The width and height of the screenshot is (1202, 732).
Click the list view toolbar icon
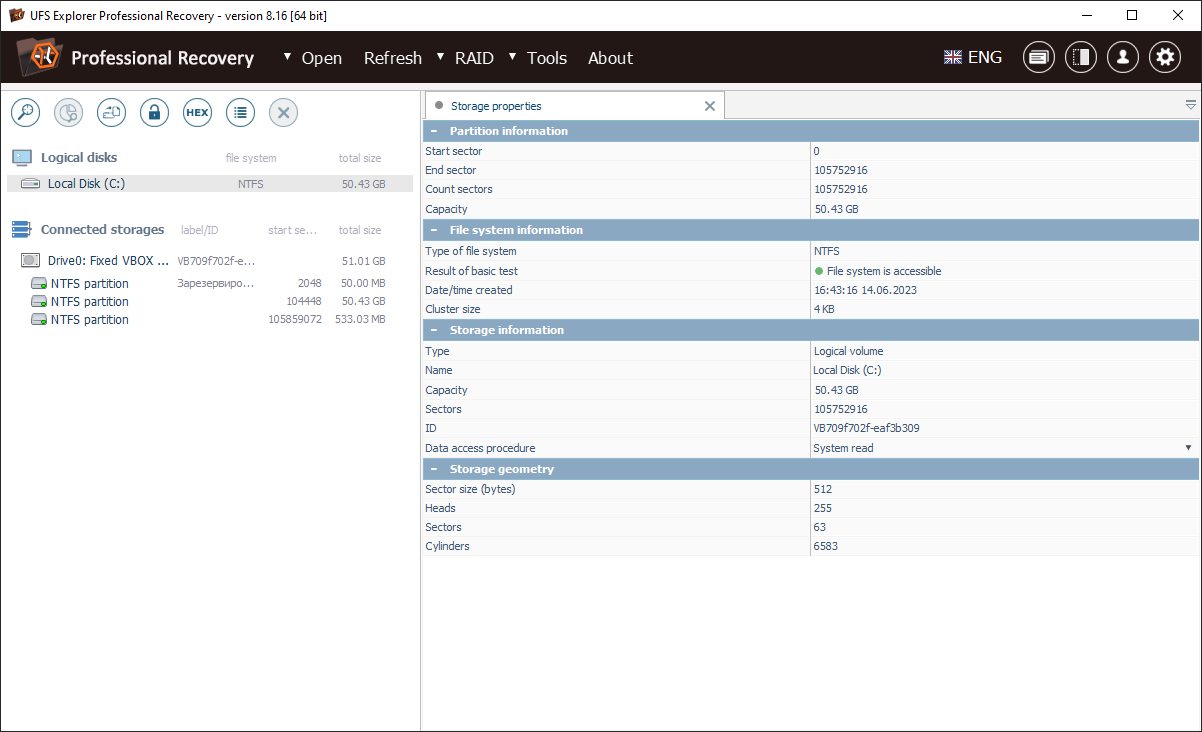[x=240, y=113]
